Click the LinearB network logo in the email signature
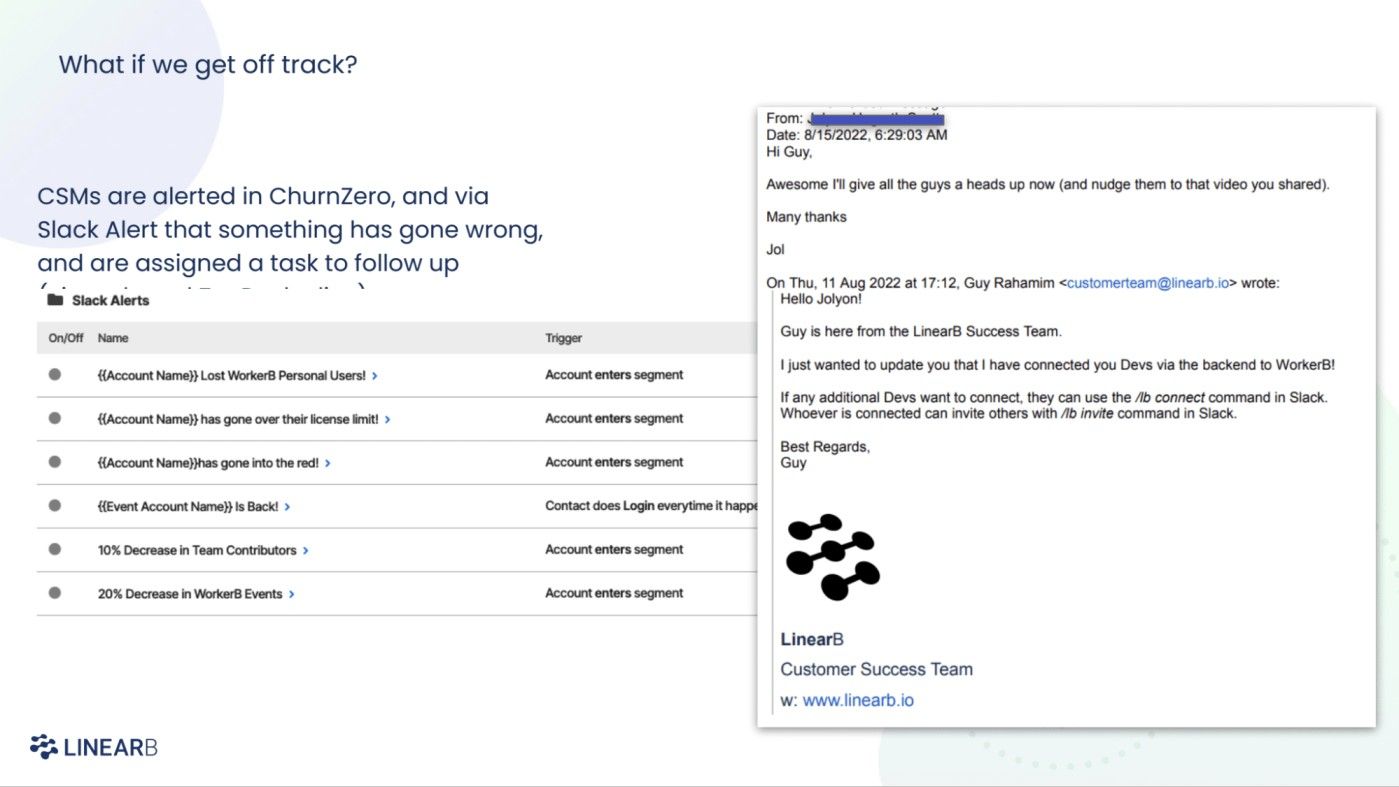1399x787 pixels. pos(833,558)
